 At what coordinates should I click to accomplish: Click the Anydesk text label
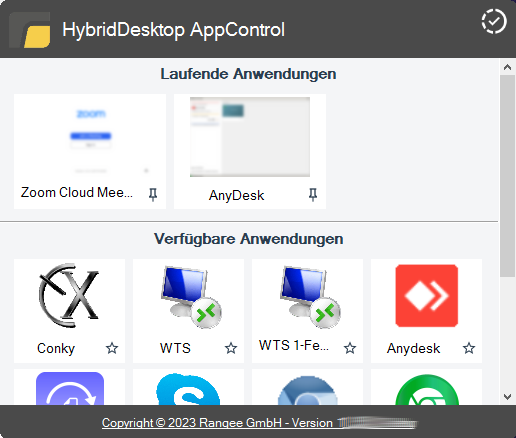click(413, 349)
